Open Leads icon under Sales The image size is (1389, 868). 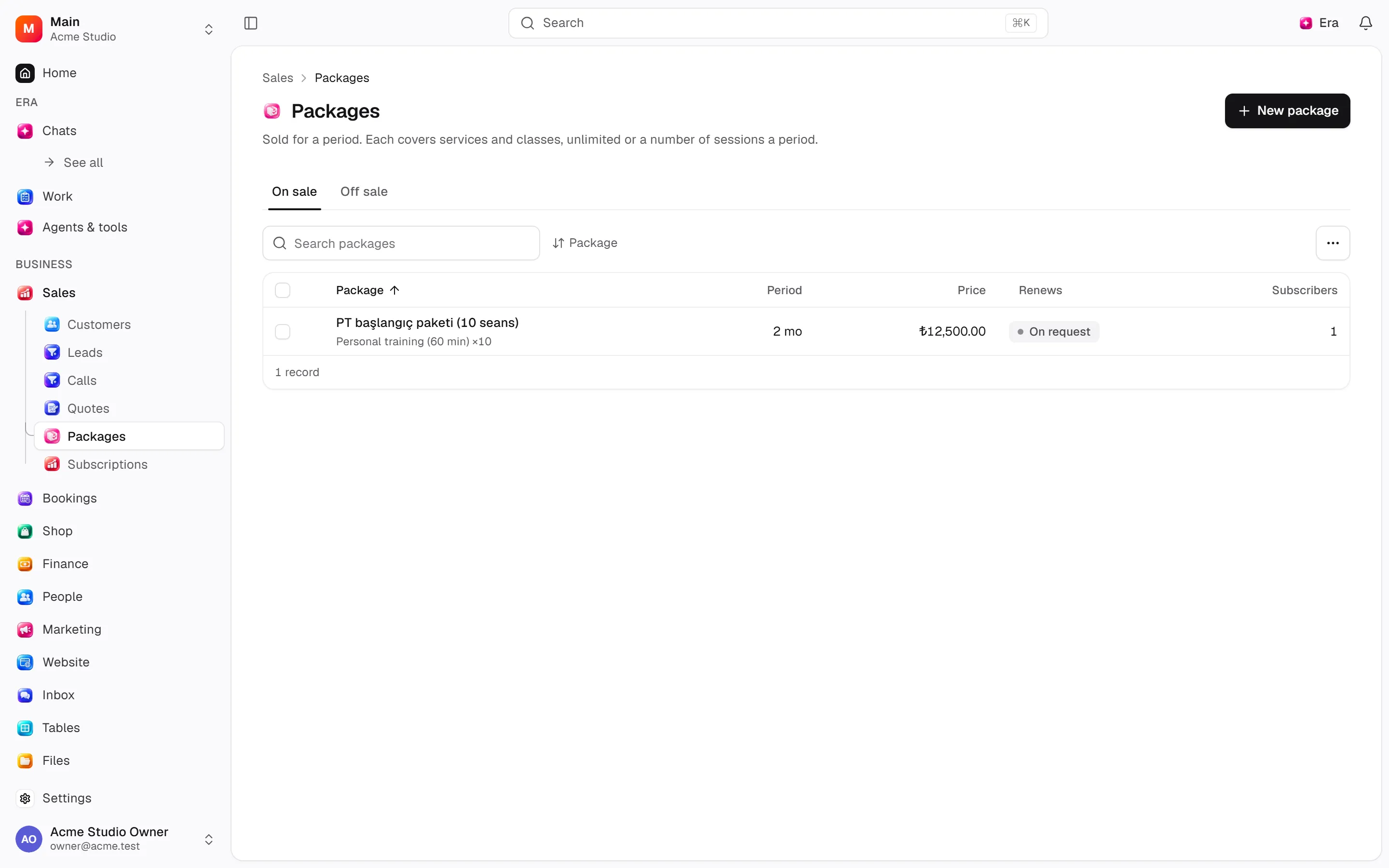[52, 353]
